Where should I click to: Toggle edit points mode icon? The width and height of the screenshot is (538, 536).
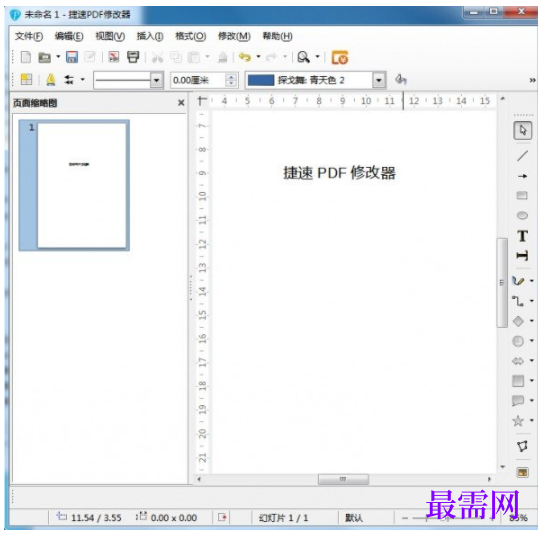point(522,446)
